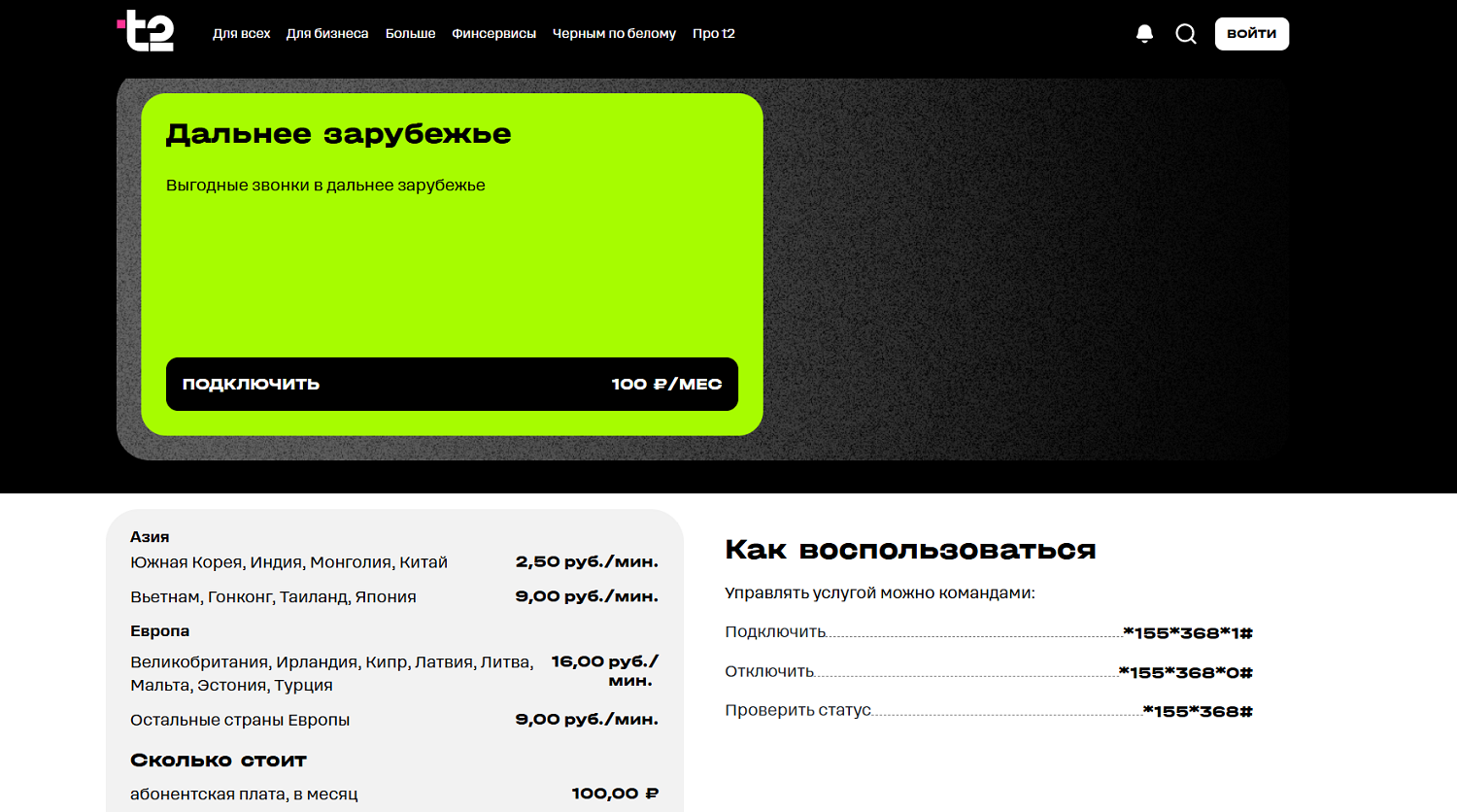Open the "Для всех" menu
The image size is (1457, 812).
click(x=242, y=33)
